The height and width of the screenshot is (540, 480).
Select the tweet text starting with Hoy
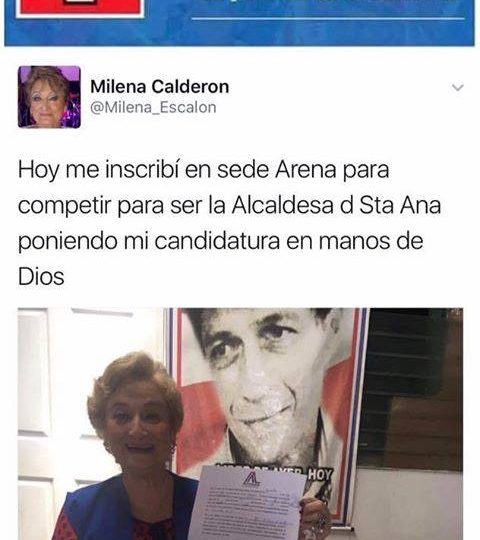tap(229, 223)
